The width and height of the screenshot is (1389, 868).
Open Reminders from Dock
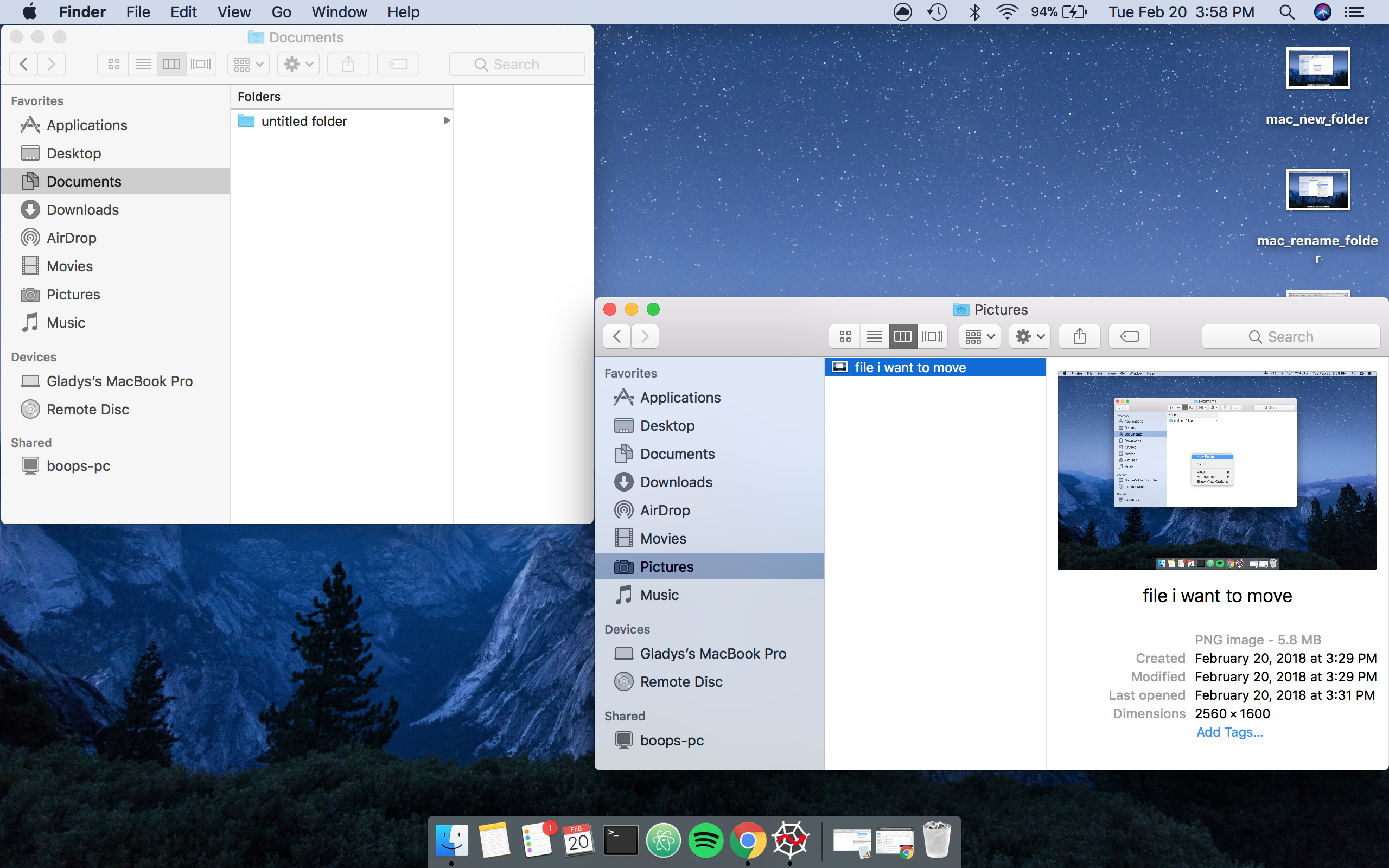coord(538,840)
